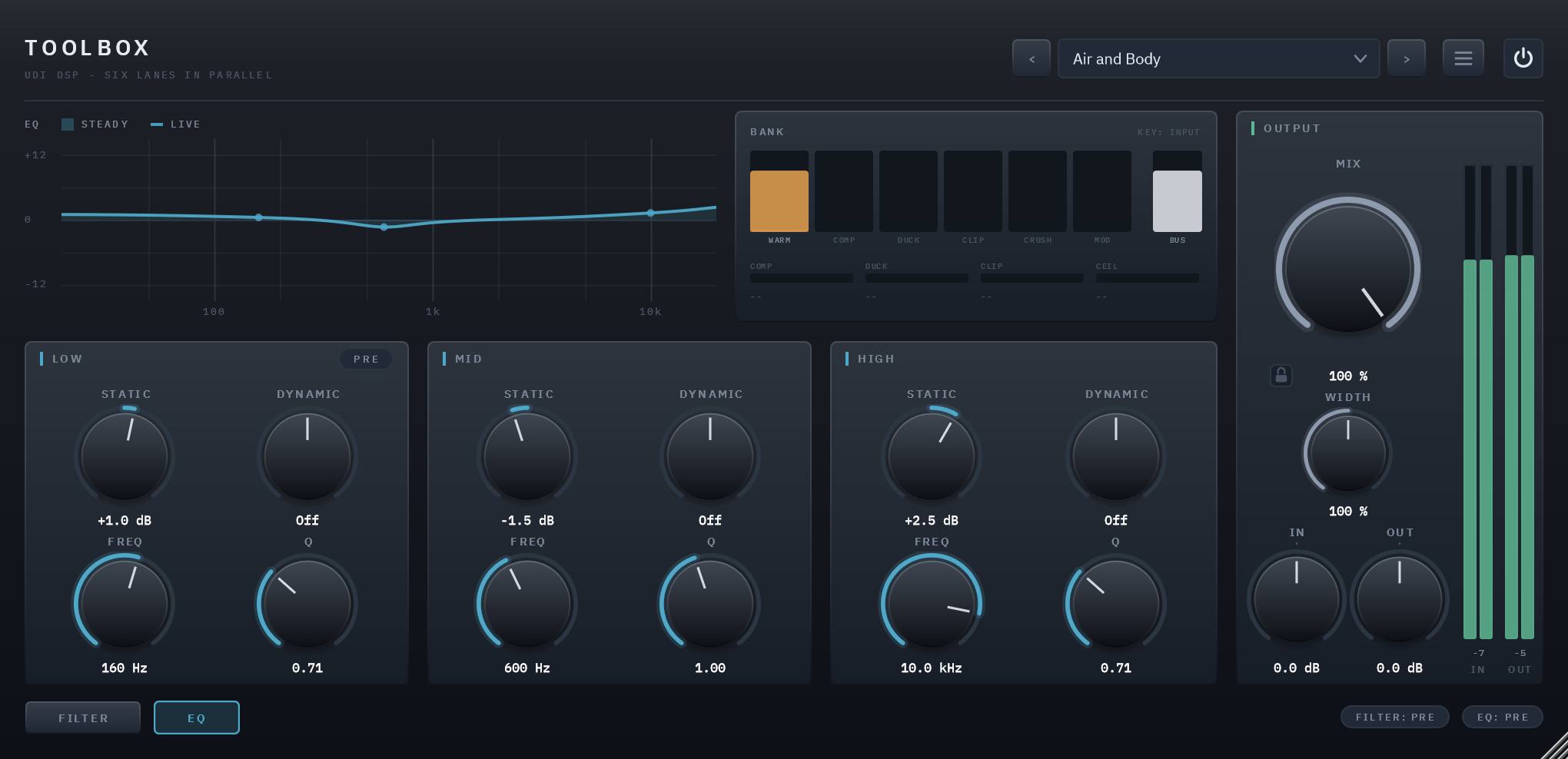Toggle the CRUSH bank lane

pos(1038,191)
